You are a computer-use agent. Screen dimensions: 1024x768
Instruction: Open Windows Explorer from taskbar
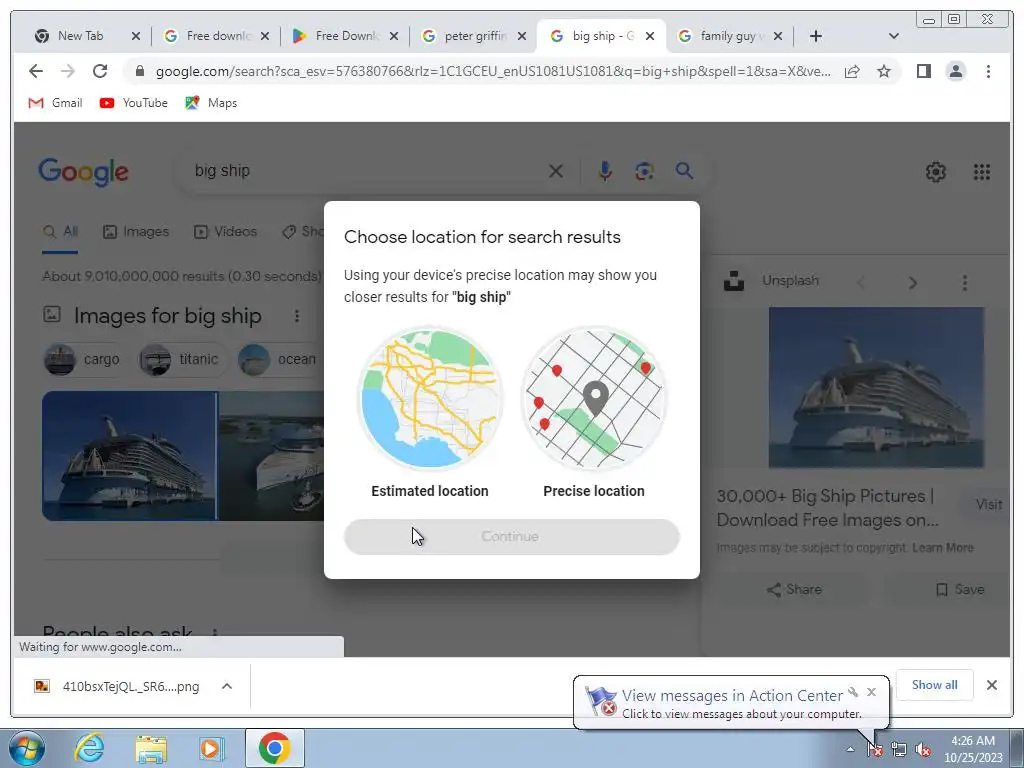[x=151, y=748]
